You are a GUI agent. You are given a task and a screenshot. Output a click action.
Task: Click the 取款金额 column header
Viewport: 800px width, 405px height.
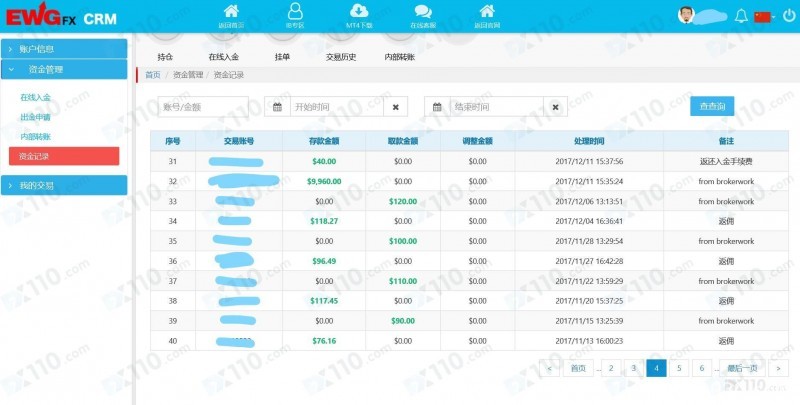click(403, 141)
